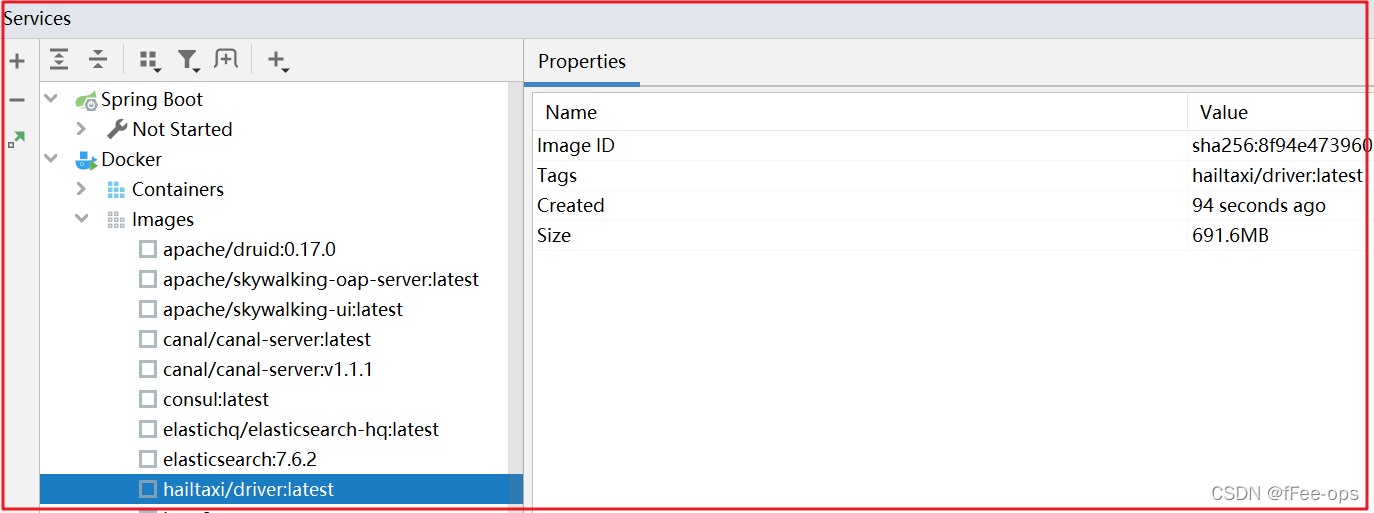The height and width of the screenshot is (513, 1374).
Task: Click the Spring Boot leaf icon
Action: coord(86,100)
